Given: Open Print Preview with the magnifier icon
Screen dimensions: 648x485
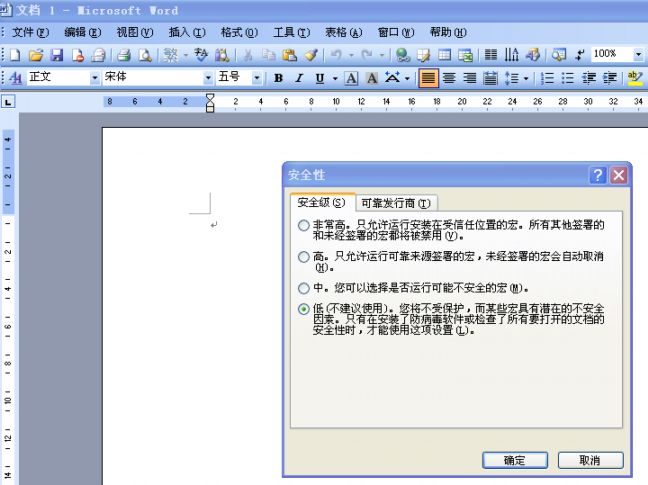Looking at the screenshot, I should coord(145,55).
